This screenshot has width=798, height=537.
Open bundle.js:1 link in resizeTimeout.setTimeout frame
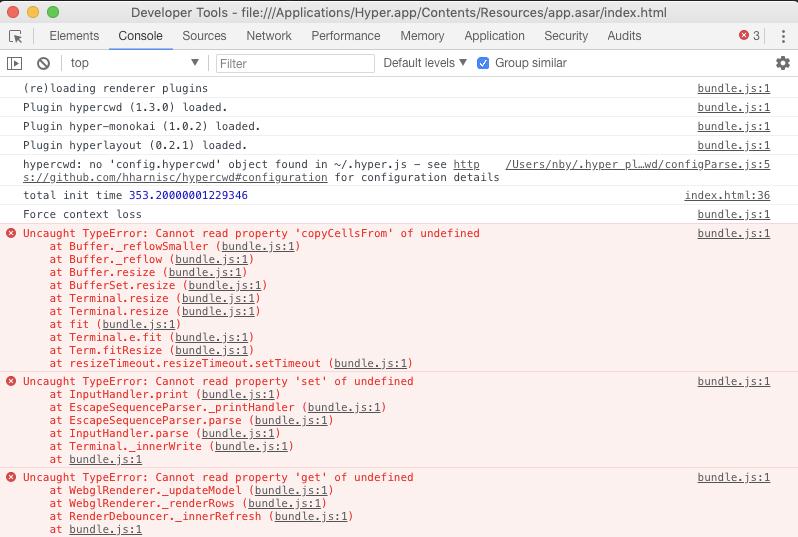point(370,363)
